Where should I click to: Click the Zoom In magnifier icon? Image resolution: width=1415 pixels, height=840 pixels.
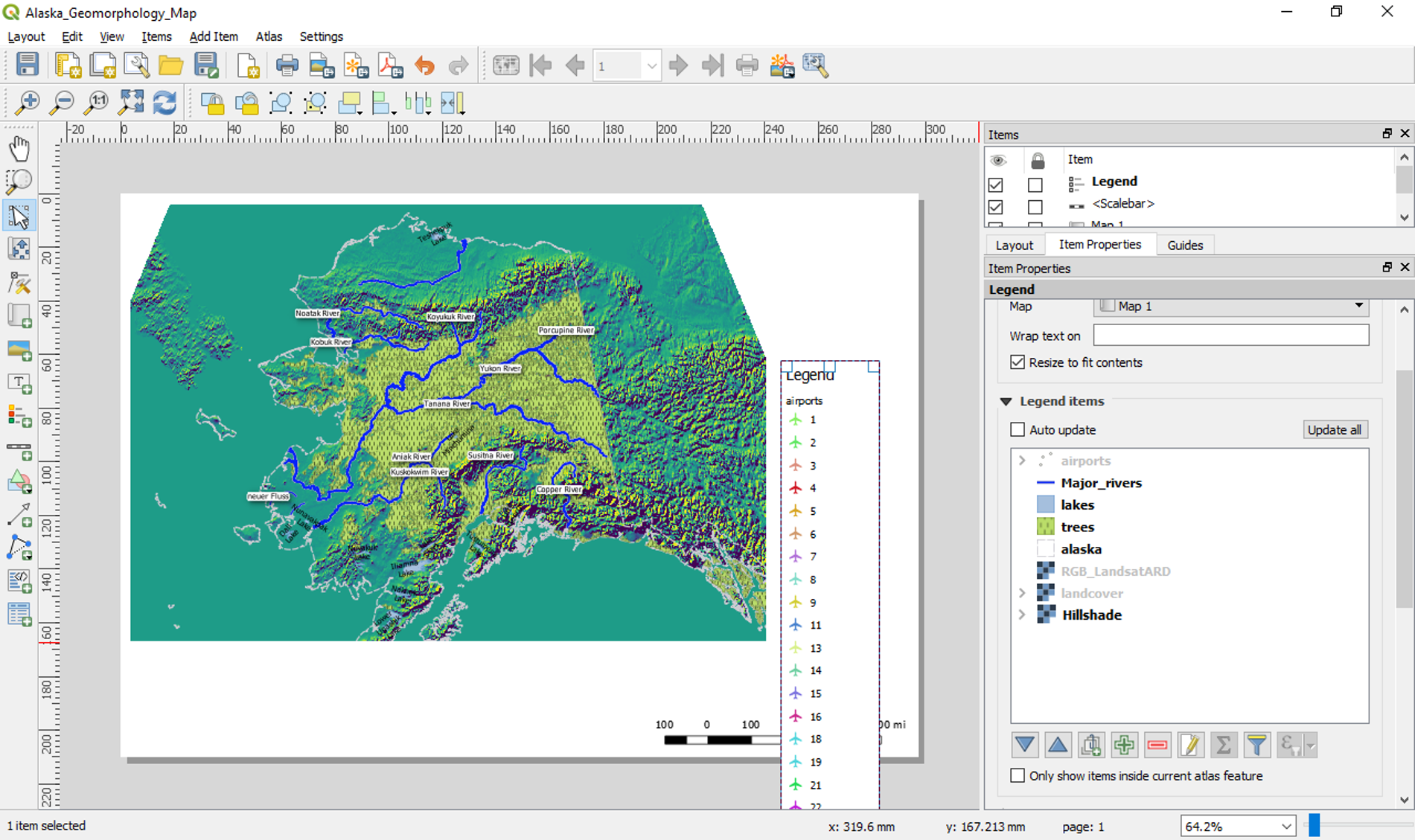(x=28, y=103)
